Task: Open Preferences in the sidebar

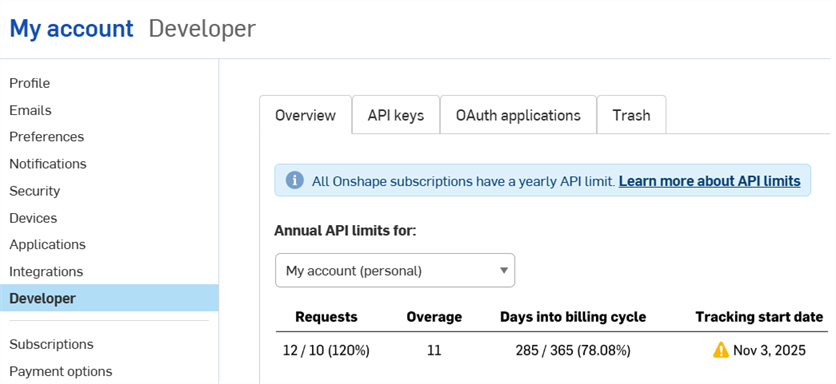Action: click(x=47, y=137)
